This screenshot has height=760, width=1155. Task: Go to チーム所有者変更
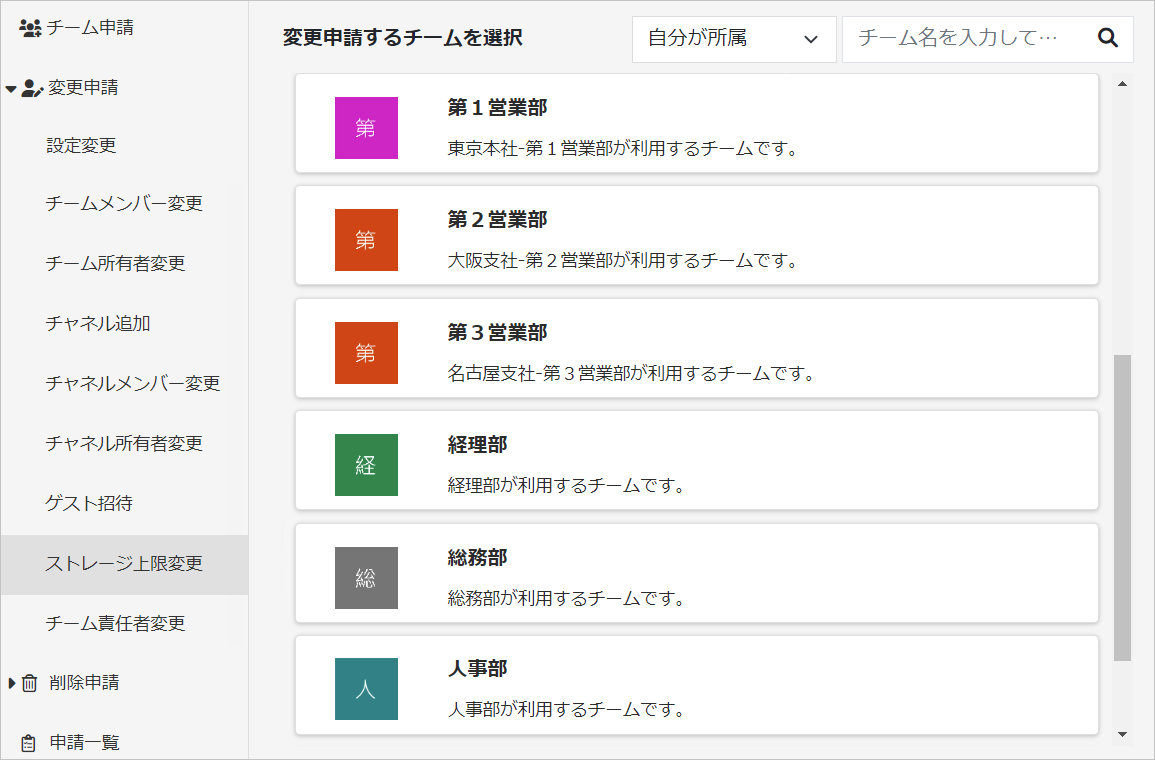pyautogui.click(x=115, y=264)
